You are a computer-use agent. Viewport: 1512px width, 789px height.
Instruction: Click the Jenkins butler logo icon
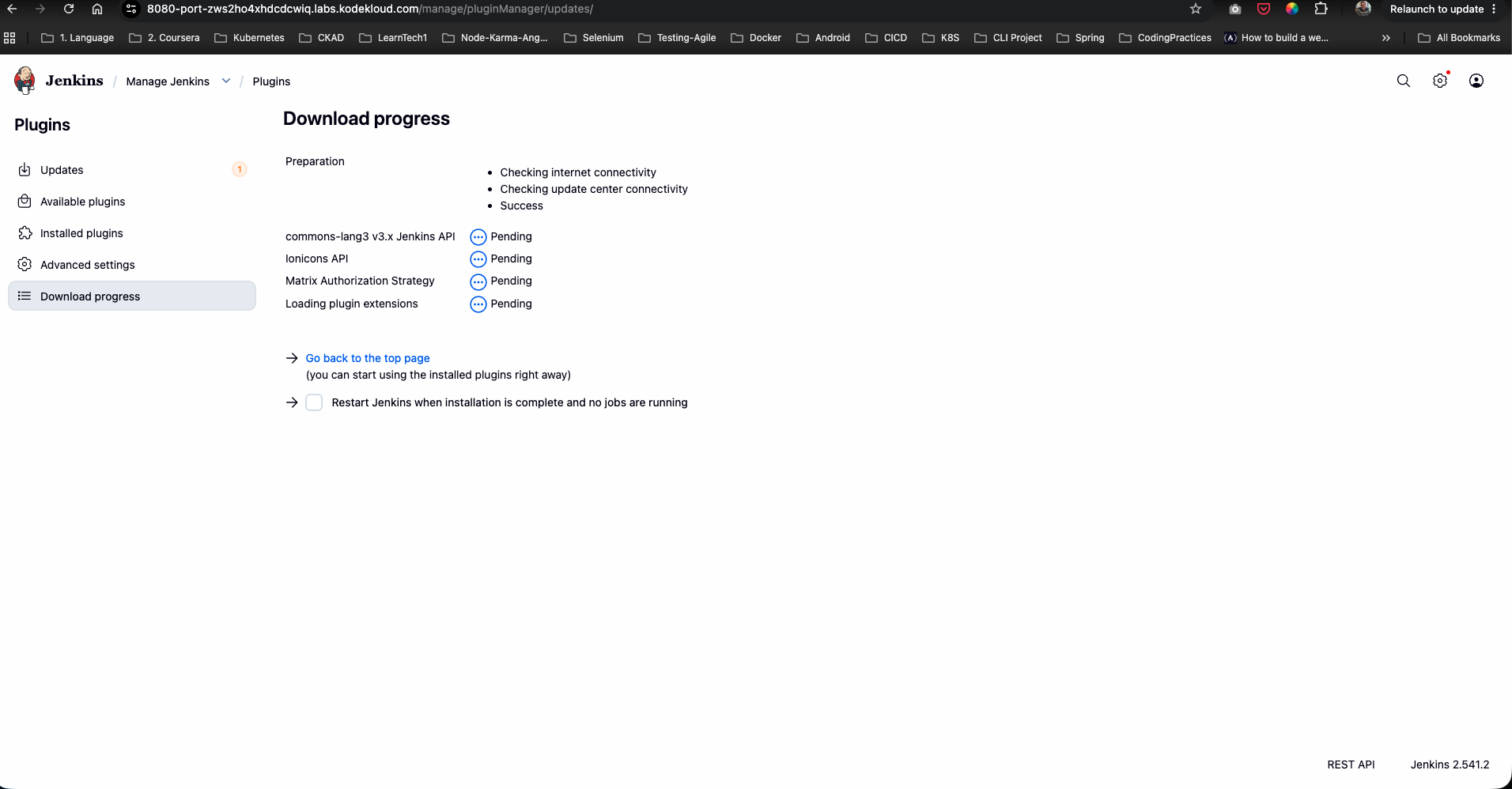click(x=25, y=81)
